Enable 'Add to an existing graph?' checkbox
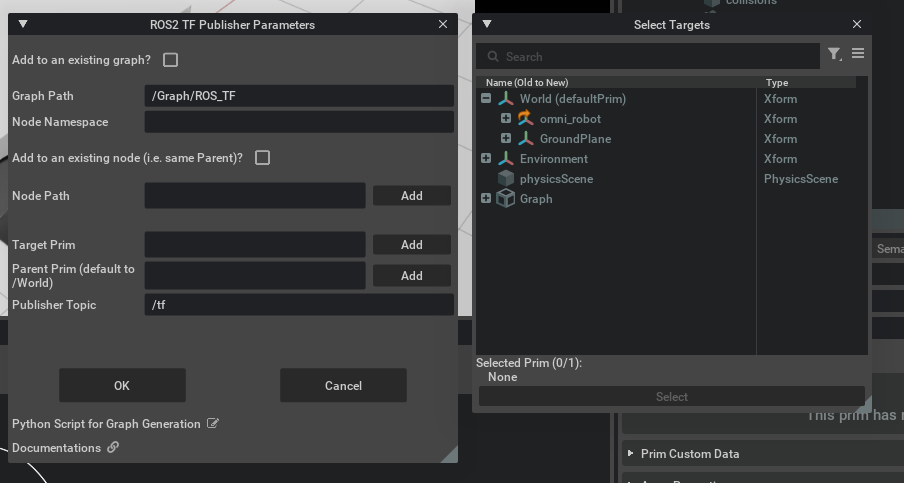The image size is (904, 483). (170, 60)
